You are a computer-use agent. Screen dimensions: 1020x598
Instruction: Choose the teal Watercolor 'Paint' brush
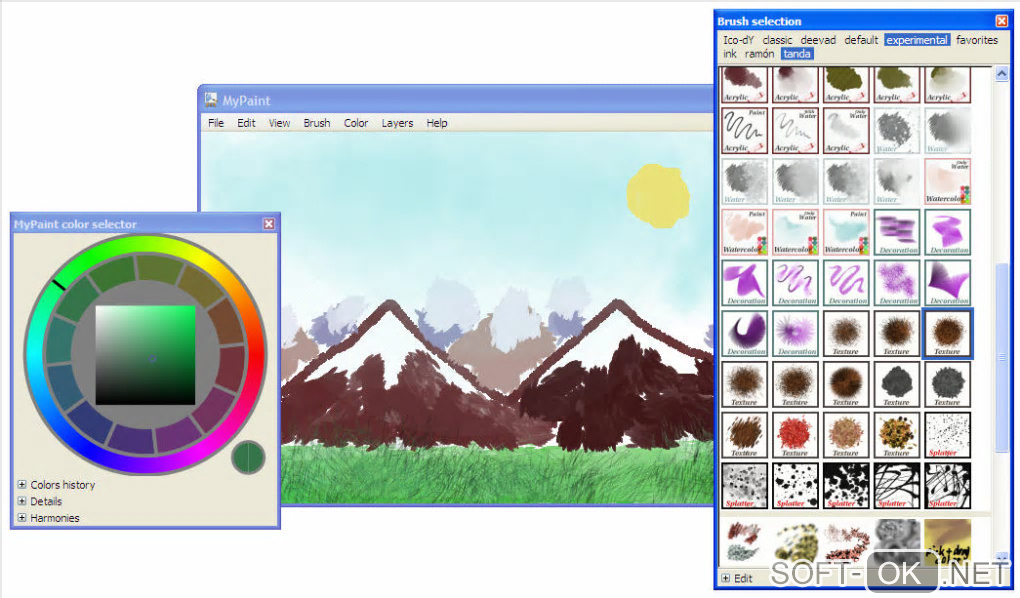pyautogui.click(x=846, y=232)
